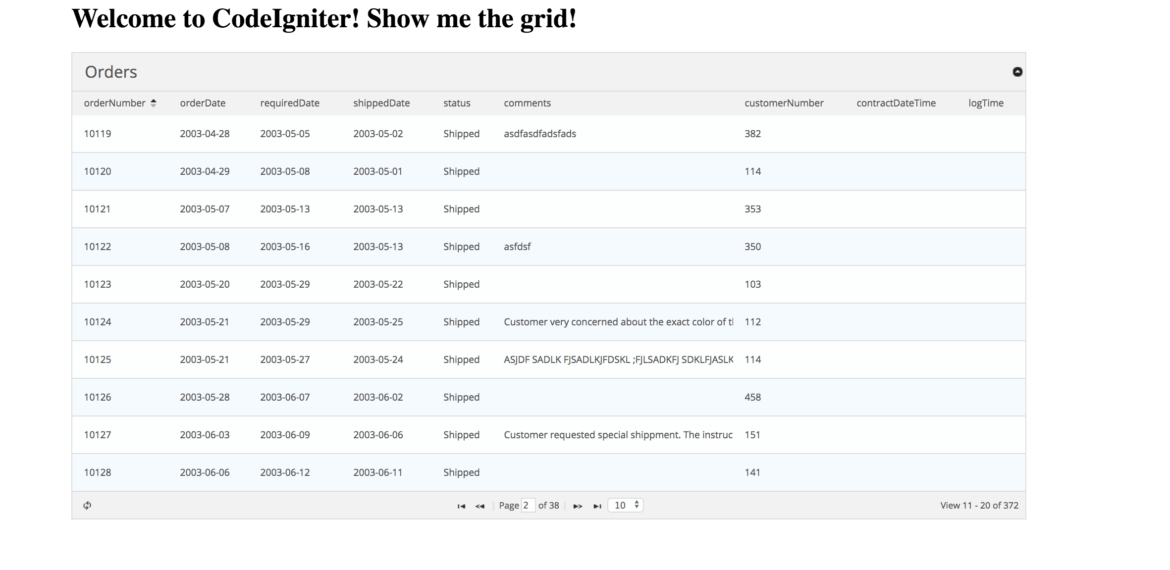This screenshot has width=1170, height=570.
Task: Click the 'asdfasdfadsfads' comment cell
Action: click(539, 134)
